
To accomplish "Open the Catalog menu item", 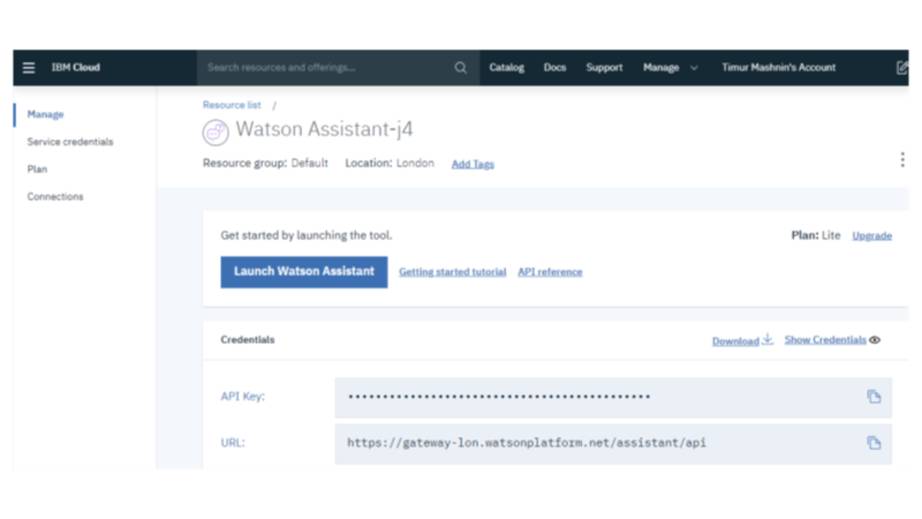I will click(506, 68).
